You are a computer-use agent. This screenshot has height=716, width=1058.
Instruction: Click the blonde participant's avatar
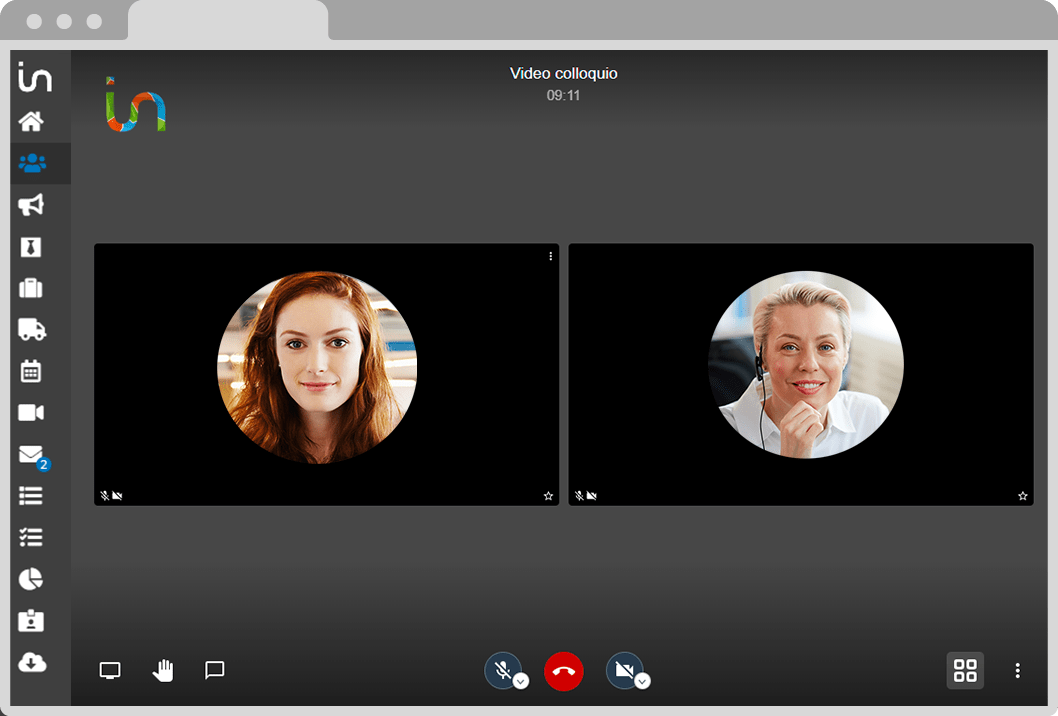806,364
